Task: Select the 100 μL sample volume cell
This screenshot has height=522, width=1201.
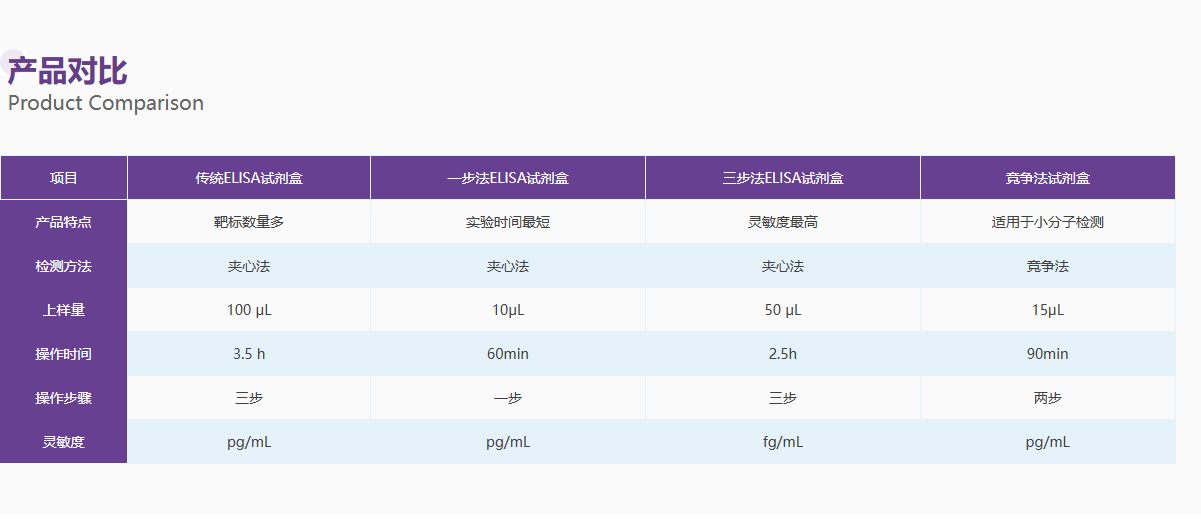Action: click(x=249, y=310)
